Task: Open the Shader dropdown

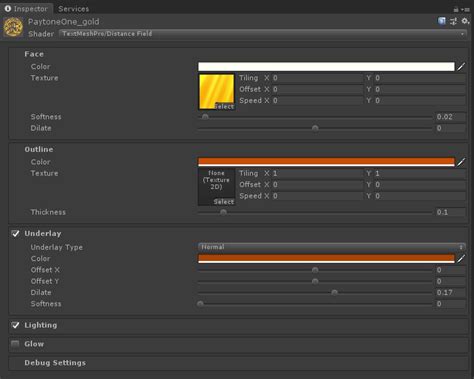Action: (263, 34)
